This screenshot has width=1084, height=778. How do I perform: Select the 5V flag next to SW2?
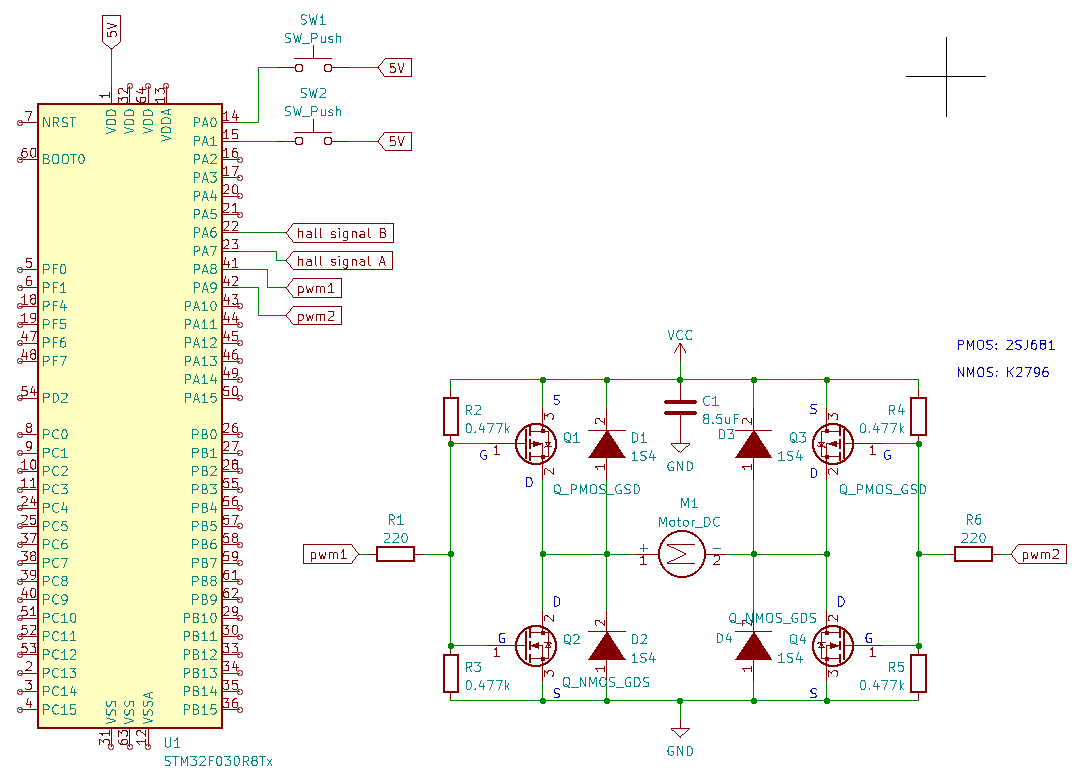click(x=395, y=141)
